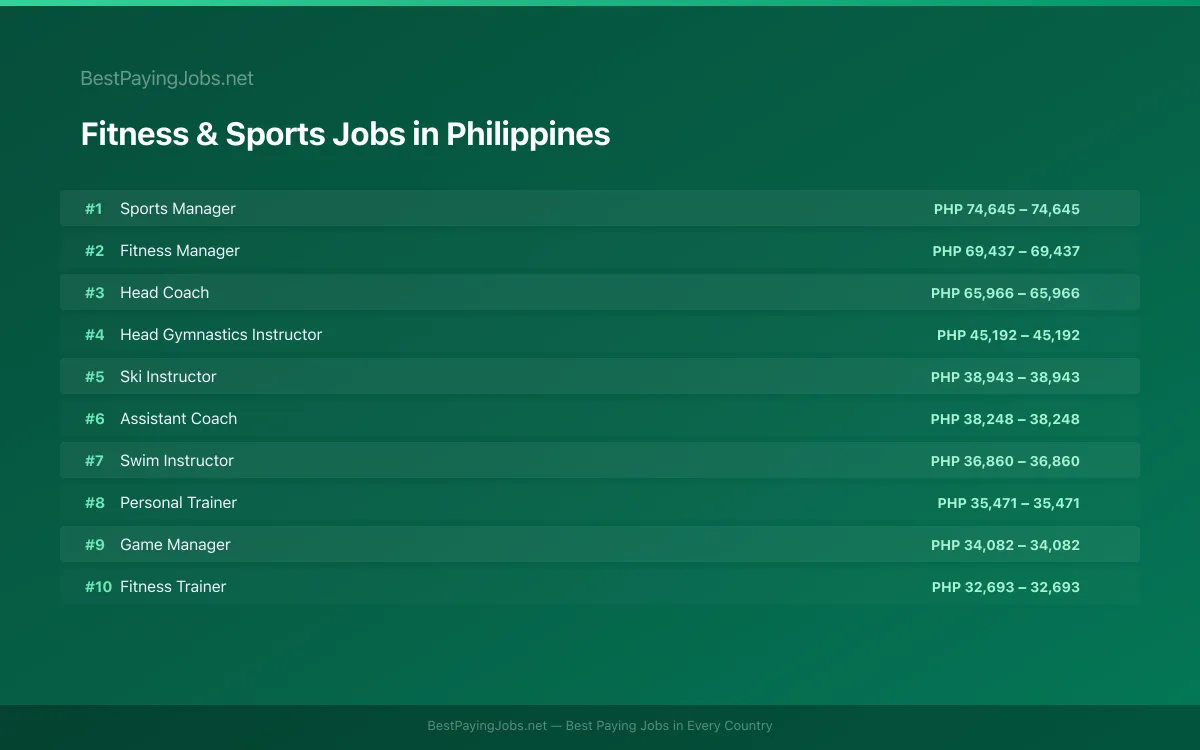Image resolution: width=1200 pixels, height=750 pixels.
Task: Click the salary PHP 34,082 – 34,082
Action: coord(1005,545)
